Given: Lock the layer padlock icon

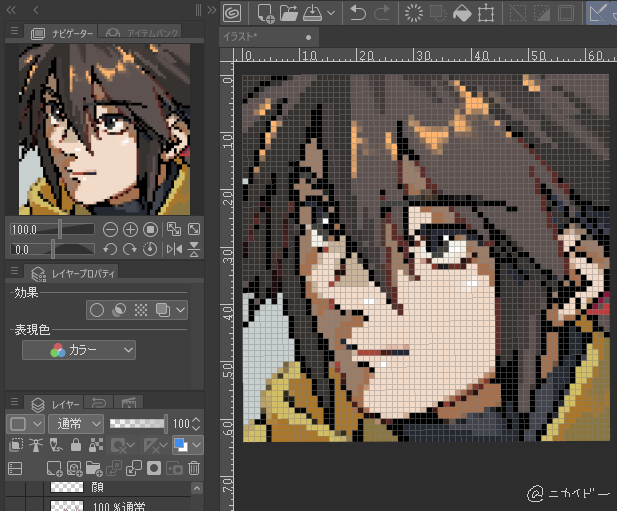Looking at the screenshot, I should point(76,445).
